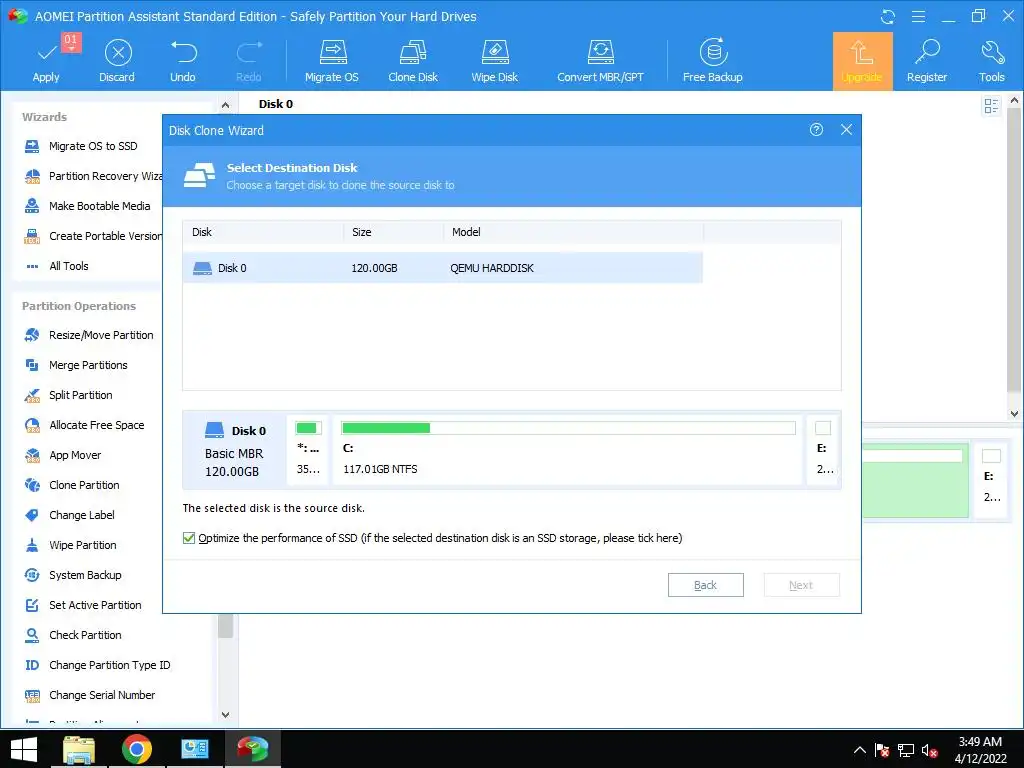
Task: Choose Merge Partitions
Action: click(x=76, y=365)
